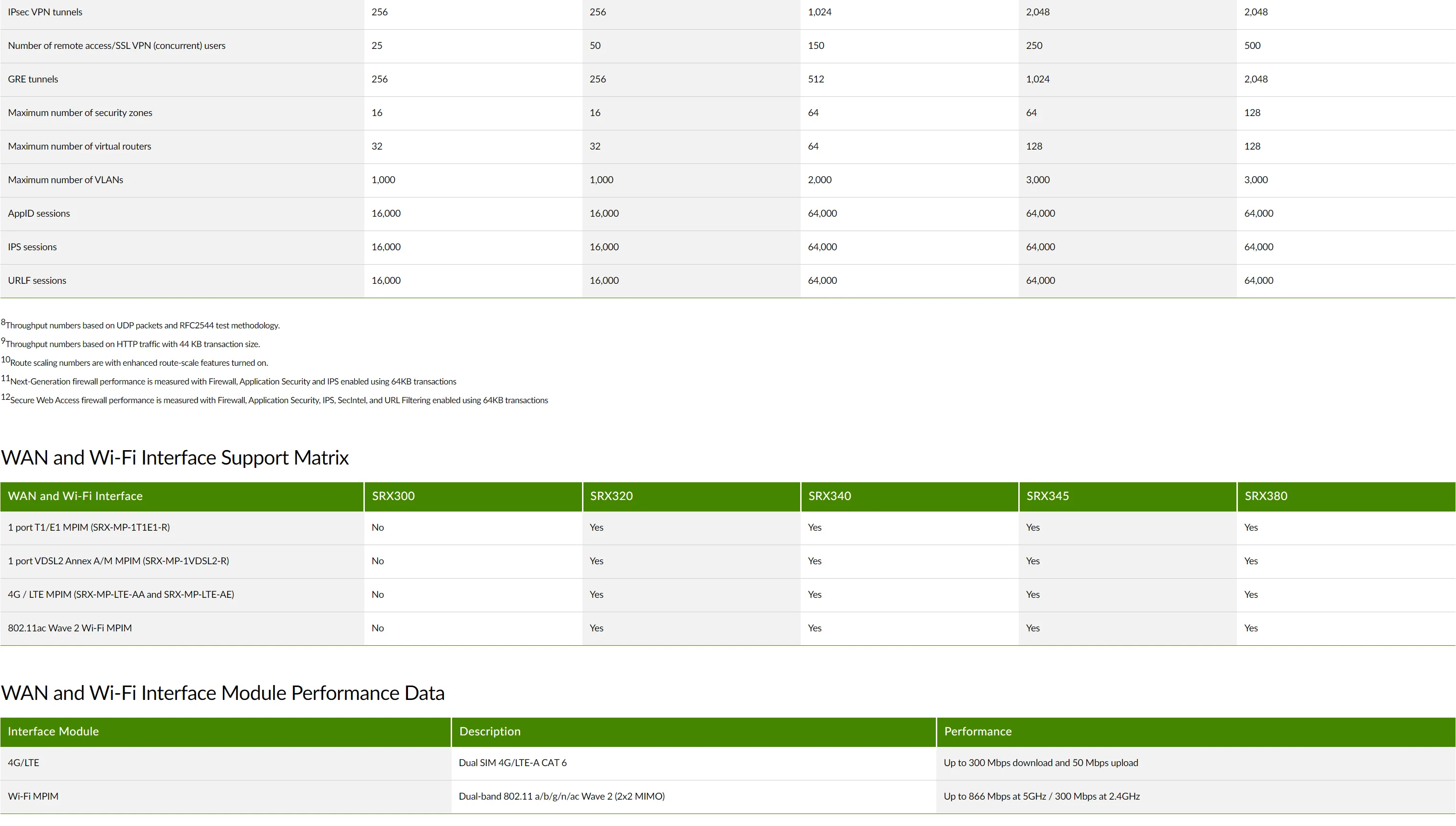1456x826 pixels.
Task: Click the SRX345 column header
Action: point(1047,496)
